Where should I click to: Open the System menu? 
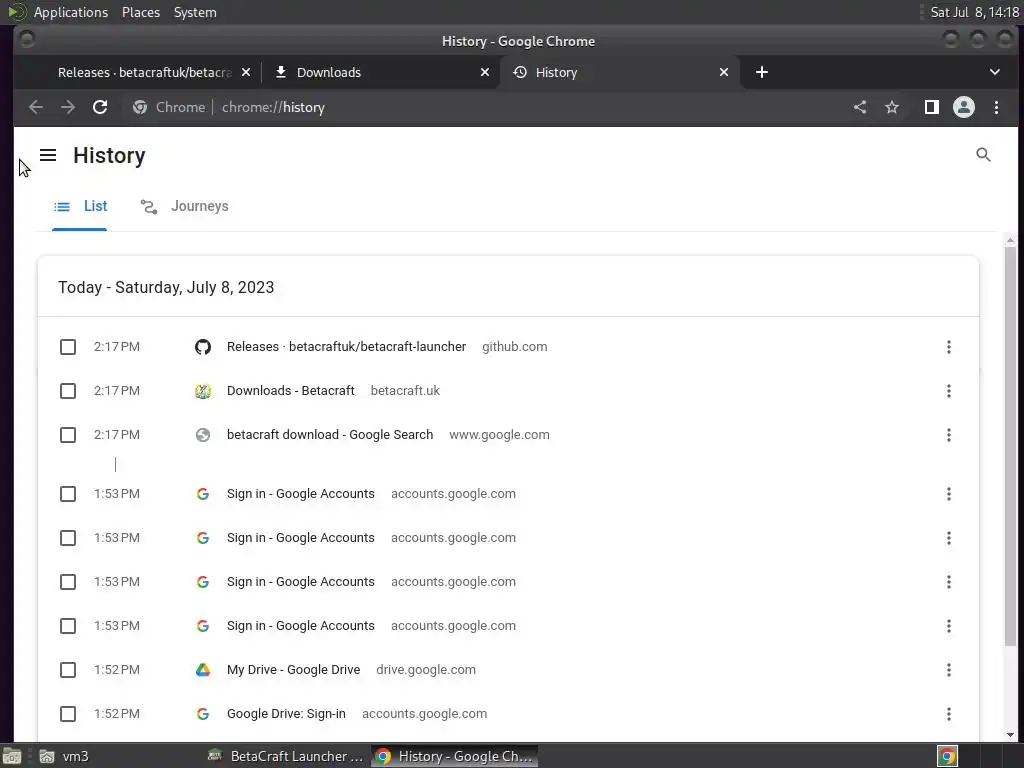[x=195, y=12]
